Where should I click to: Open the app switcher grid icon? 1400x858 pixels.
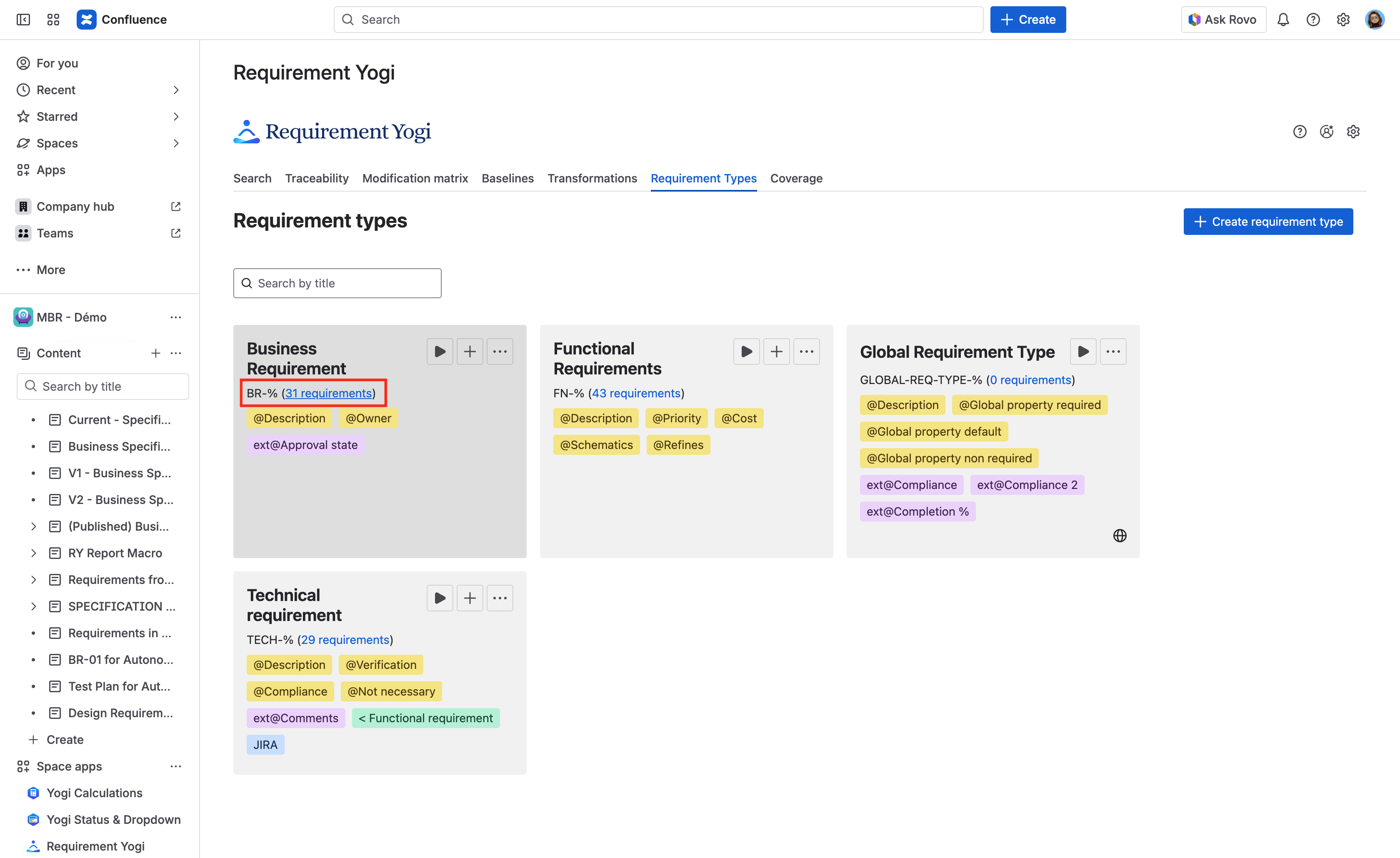coord(53,19)
